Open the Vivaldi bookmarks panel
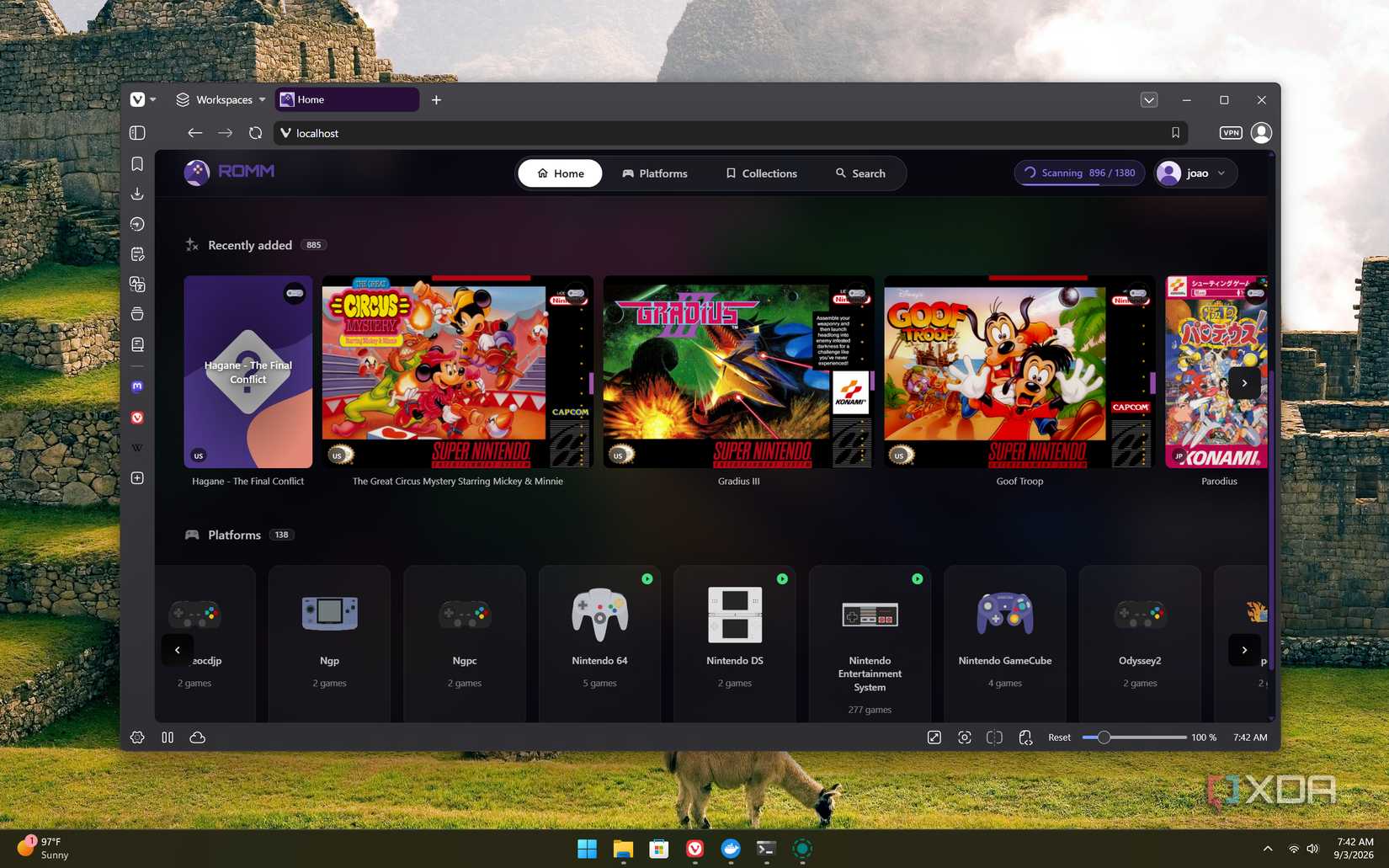 tap(137, 164)
